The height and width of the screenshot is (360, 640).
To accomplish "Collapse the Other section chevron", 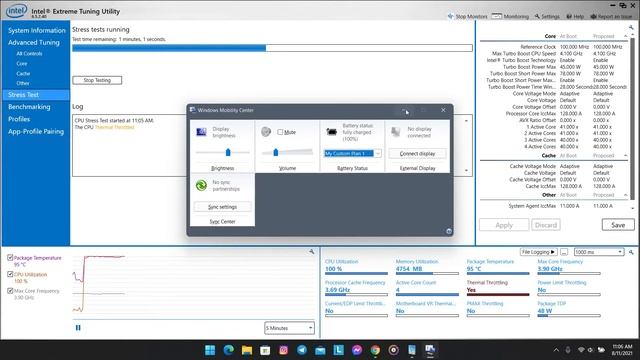I will tap(625, 195).
